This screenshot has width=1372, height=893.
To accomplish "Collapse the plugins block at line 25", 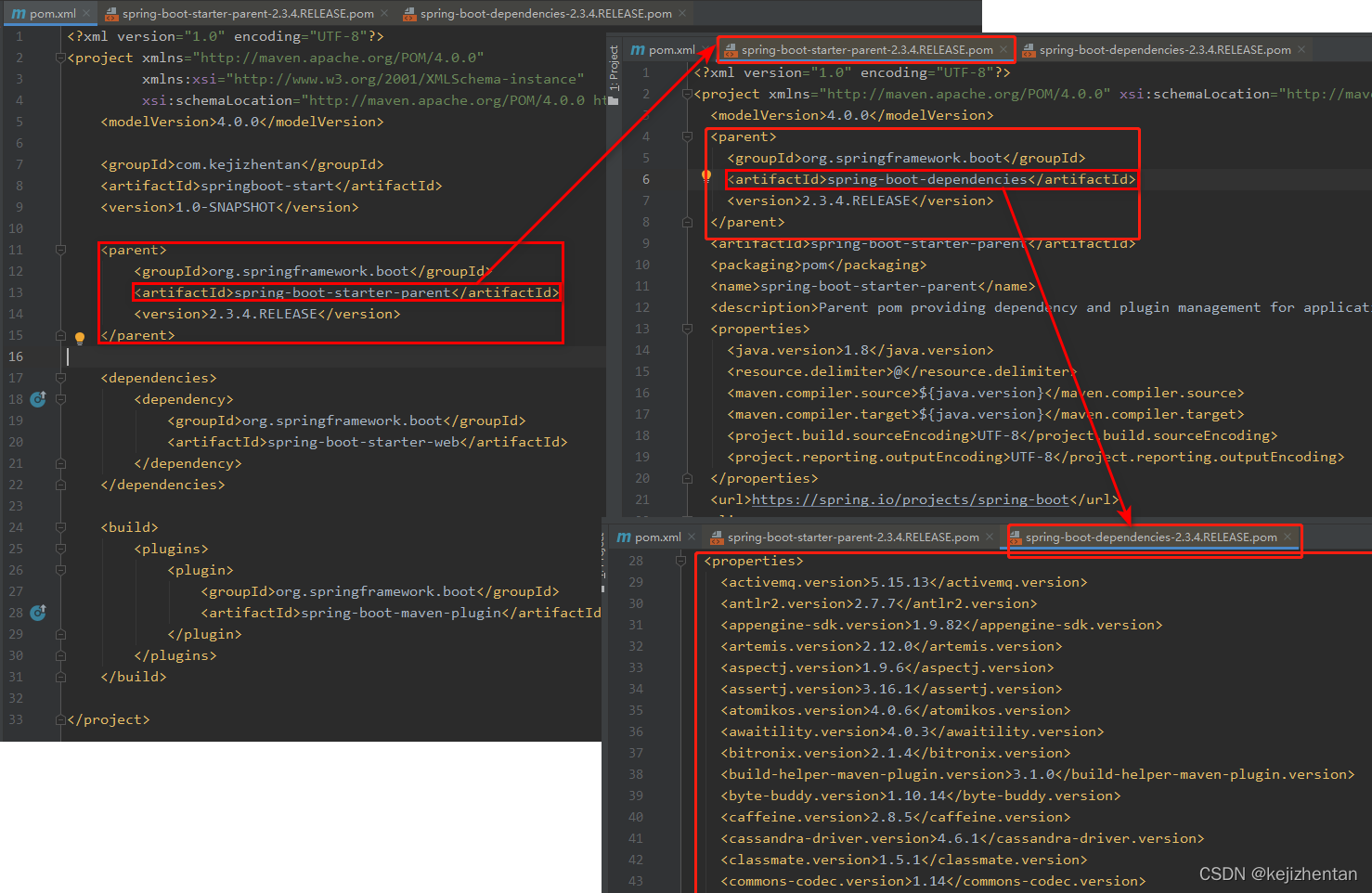I will [x=60, y=549].
